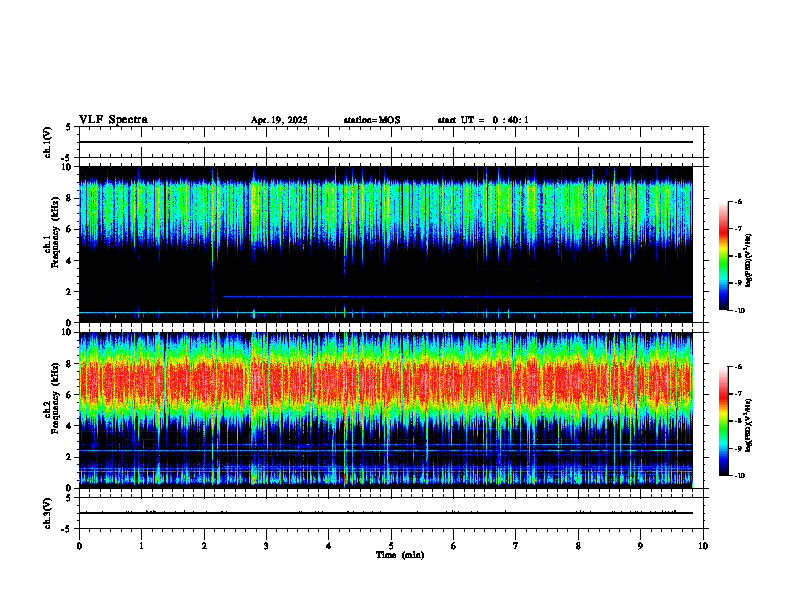Click the ch.3 voltage trace line

point(385,513)
